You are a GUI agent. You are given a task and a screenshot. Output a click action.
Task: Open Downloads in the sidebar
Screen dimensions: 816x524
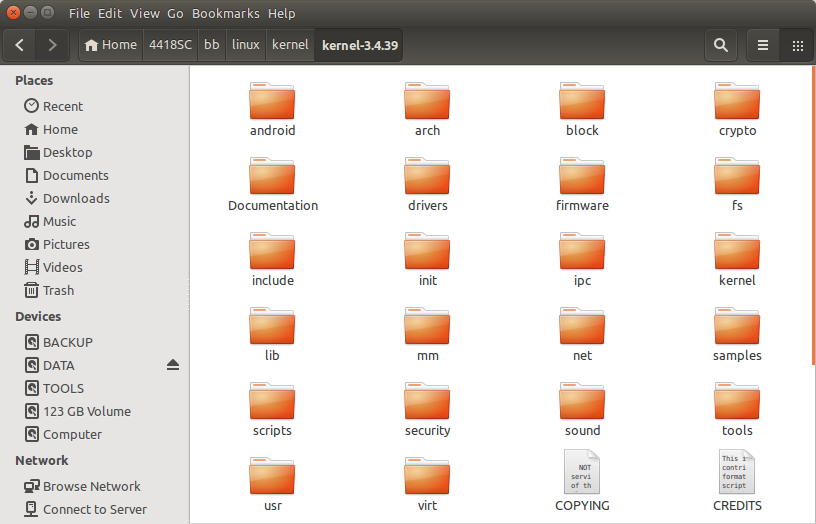pos(76,198)
